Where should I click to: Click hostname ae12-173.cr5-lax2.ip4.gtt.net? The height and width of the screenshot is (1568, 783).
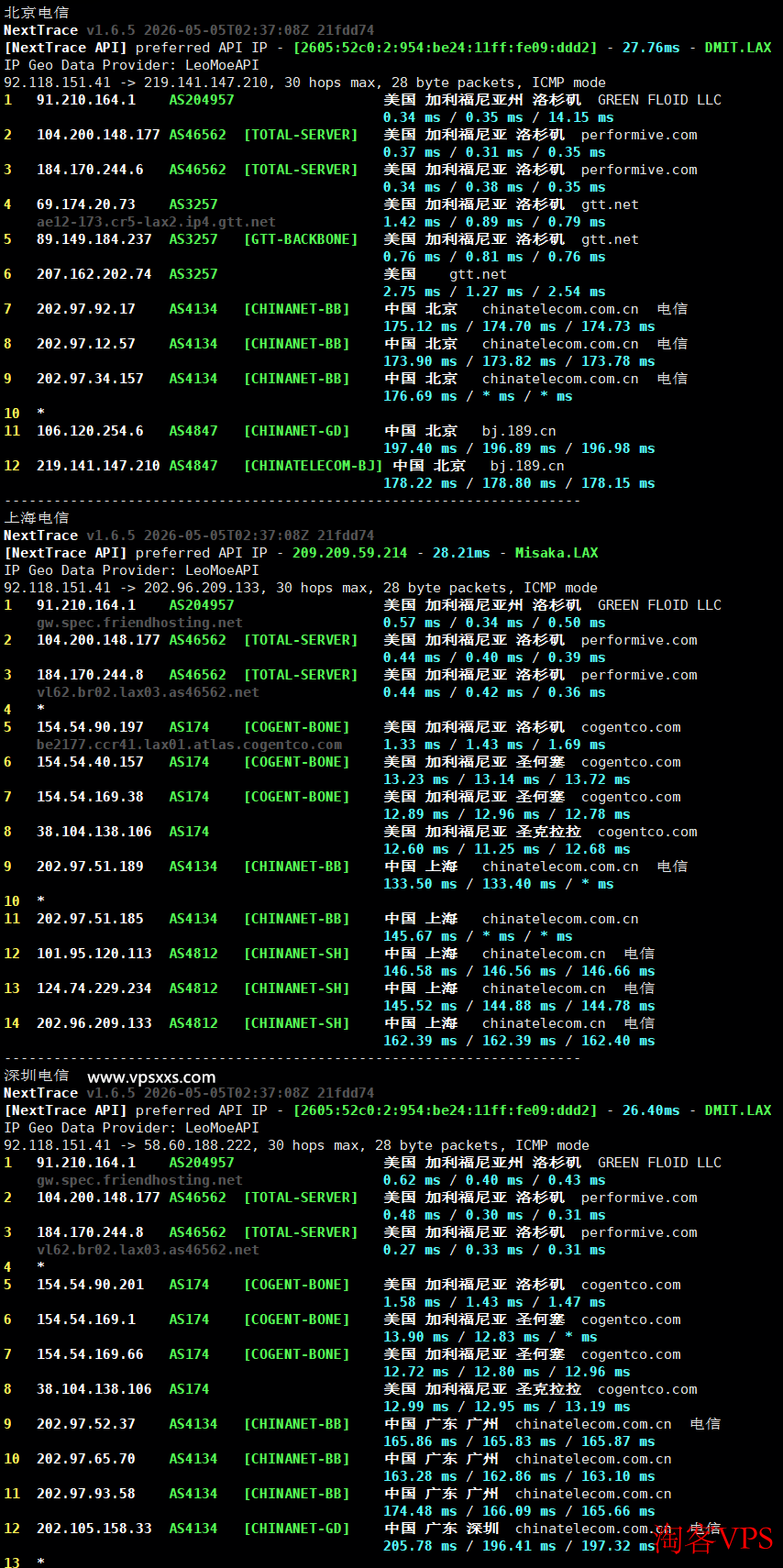tap(156, 222)
